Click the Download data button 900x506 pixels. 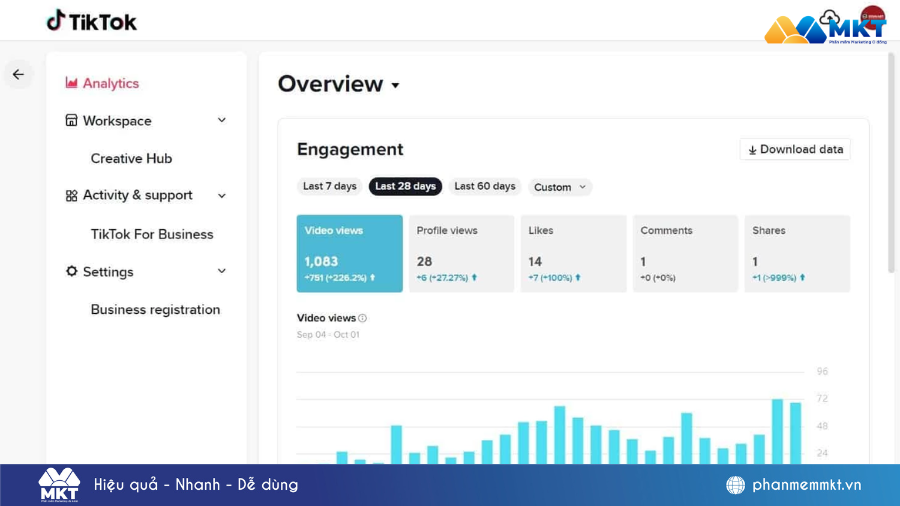[795, 150]
